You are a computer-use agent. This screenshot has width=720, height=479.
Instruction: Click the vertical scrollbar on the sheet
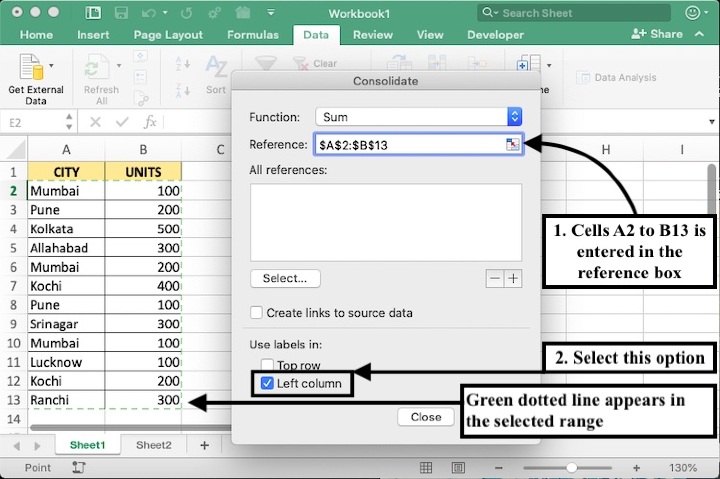tap(712, 189)
